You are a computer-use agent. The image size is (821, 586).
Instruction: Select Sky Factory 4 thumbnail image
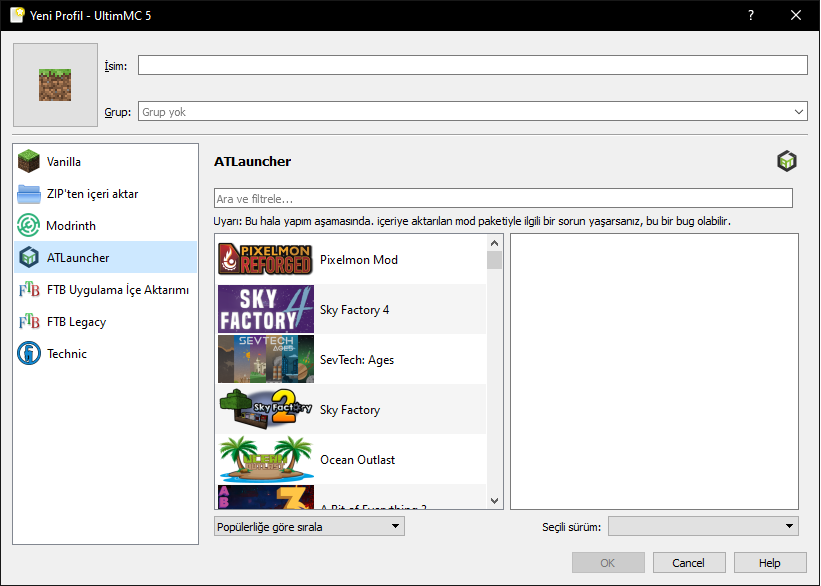click(x=265, y=309)
